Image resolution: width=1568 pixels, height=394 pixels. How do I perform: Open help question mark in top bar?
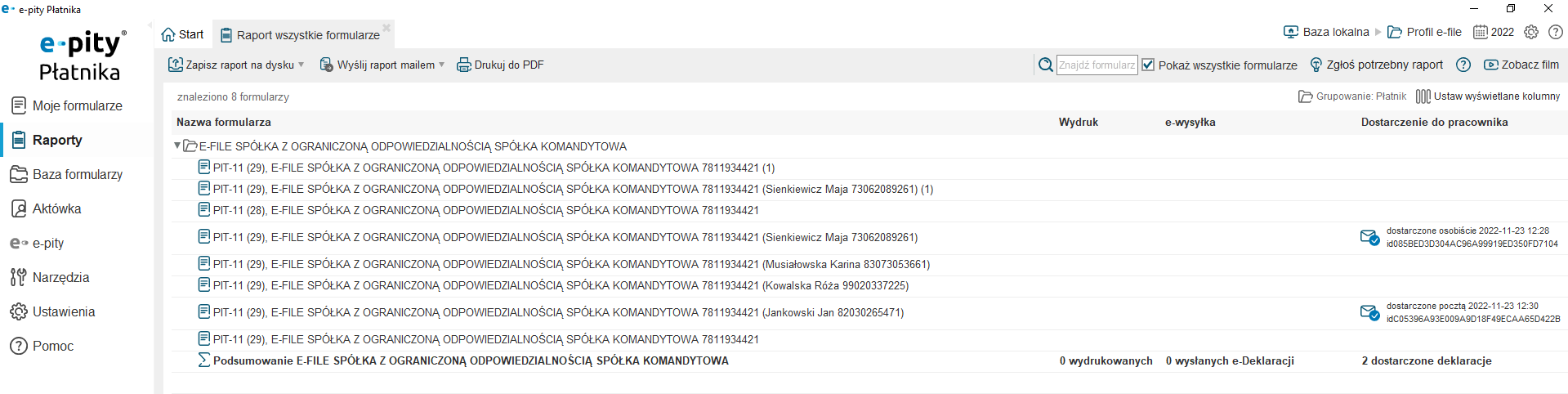point(1556,32)
